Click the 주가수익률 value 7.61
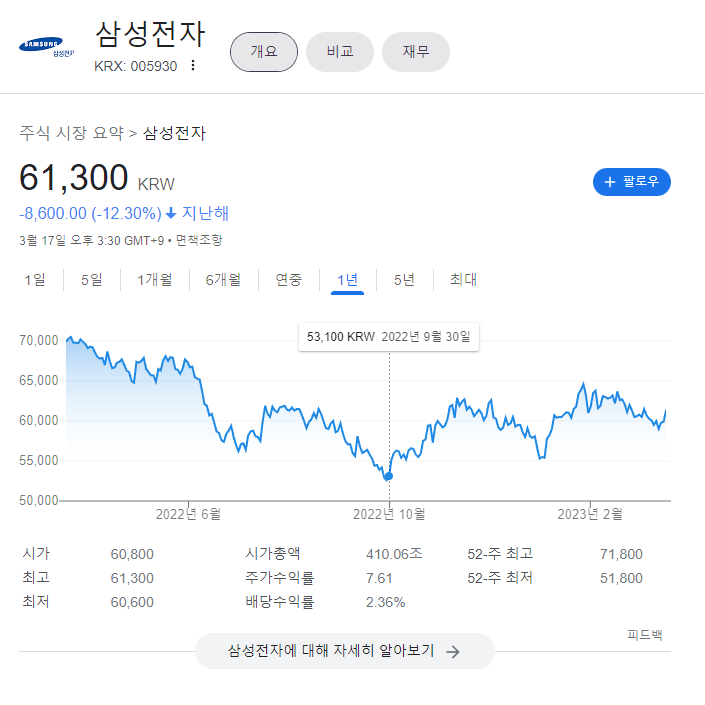Viewport: 705px width, 705px height. coord(379,578)
